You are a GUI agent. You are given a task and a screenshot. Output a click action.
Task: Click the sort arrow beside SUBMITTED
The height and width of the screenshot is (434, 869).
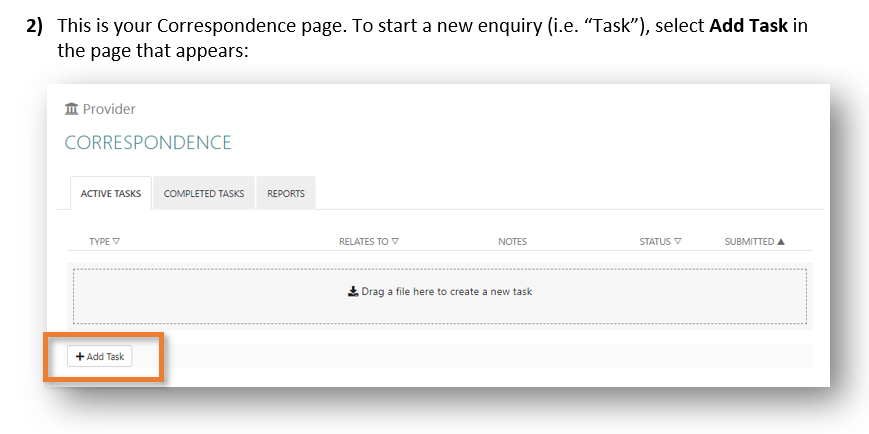[781, 241]
